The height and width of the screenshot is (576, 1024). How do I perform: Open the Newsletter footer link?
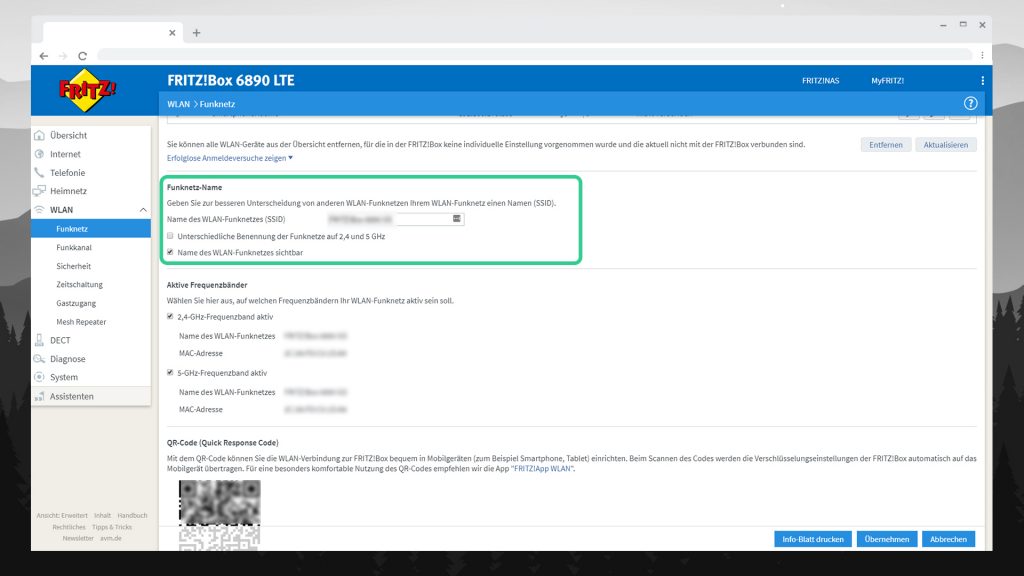pyautogui.click(x=78, y=538)
